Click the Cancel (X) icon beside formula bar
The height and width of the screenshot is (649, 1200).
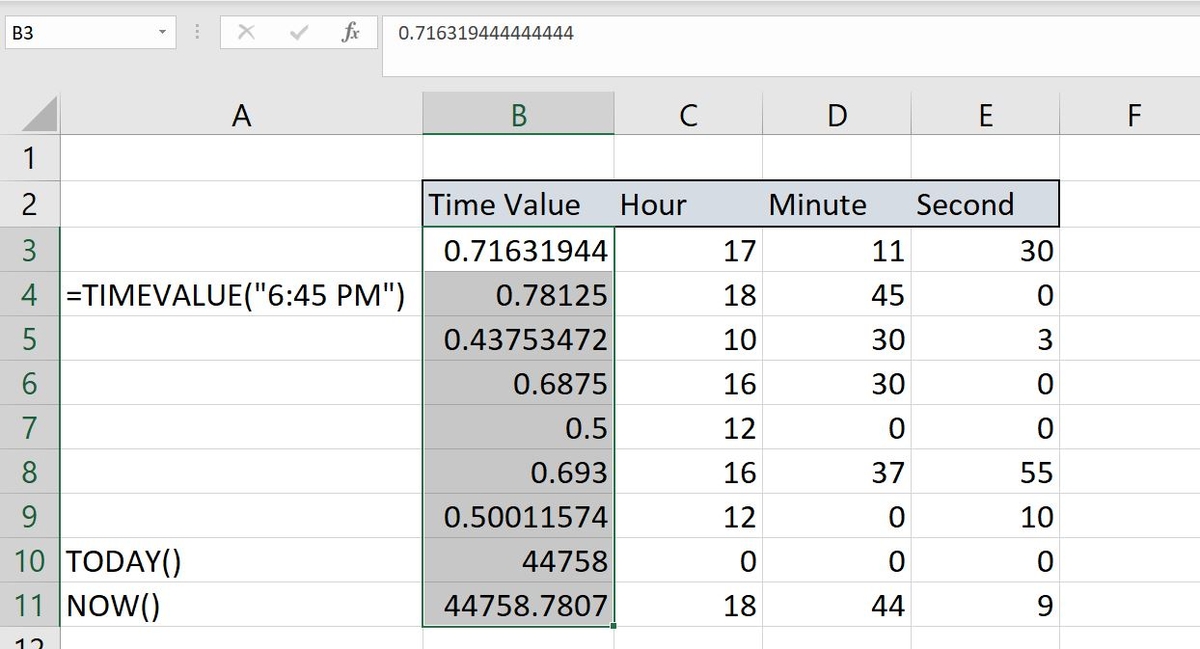[247, 31]
